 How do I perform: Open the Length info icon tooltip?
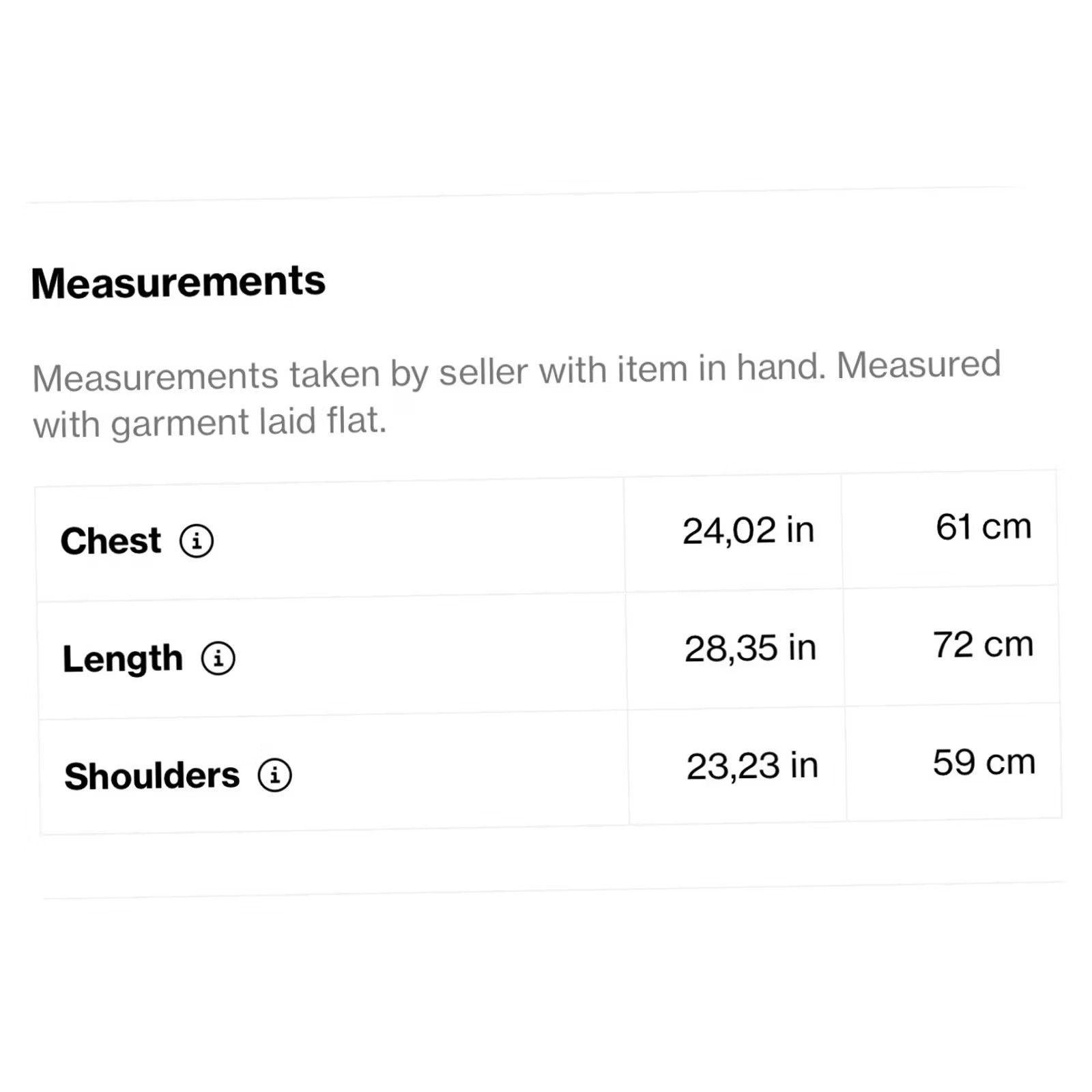coord(218,659)
